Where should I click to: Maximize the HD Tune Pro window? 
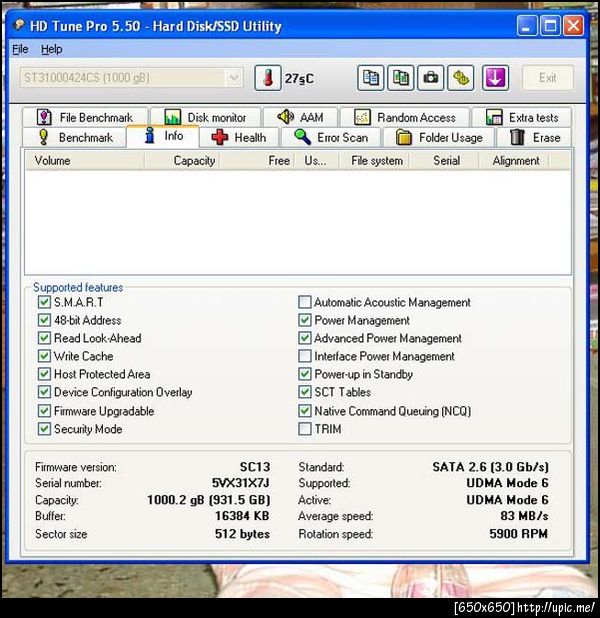pos(550,26)
